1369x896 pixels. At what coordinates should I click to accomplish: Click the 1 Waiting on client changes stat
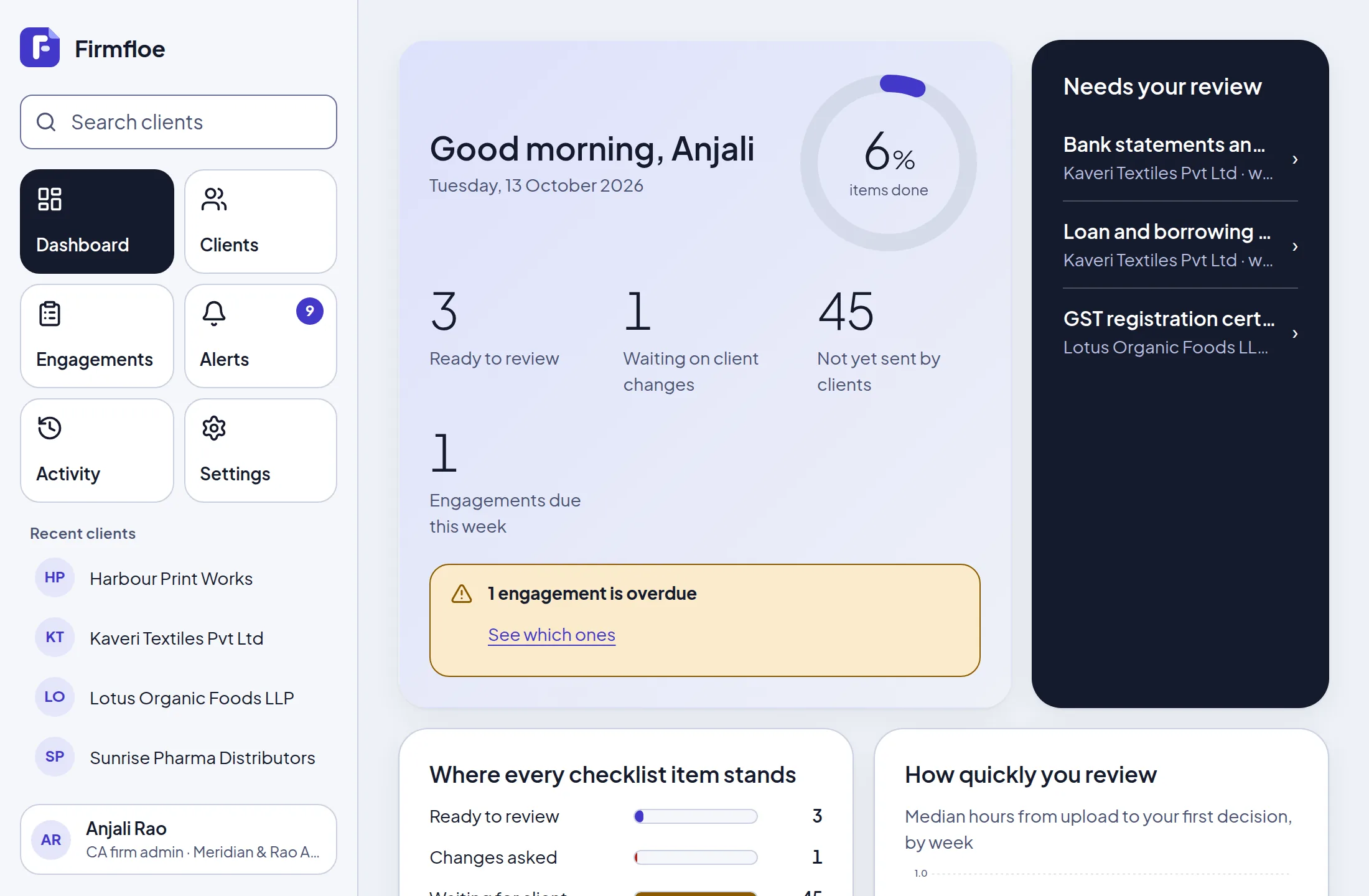pyautogui.click(x=691, y=342)
